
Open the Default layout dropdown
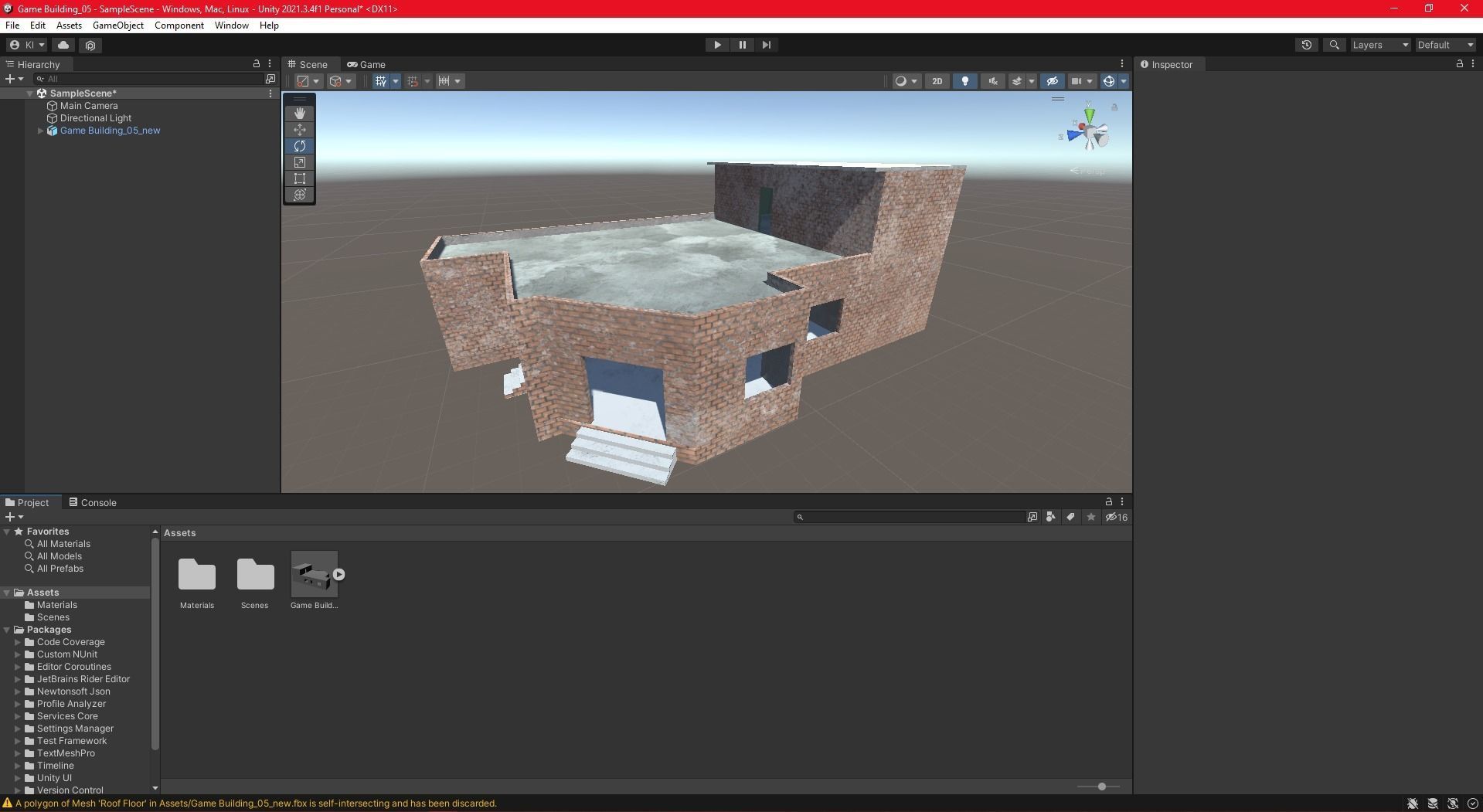(x=1445, y=45)
